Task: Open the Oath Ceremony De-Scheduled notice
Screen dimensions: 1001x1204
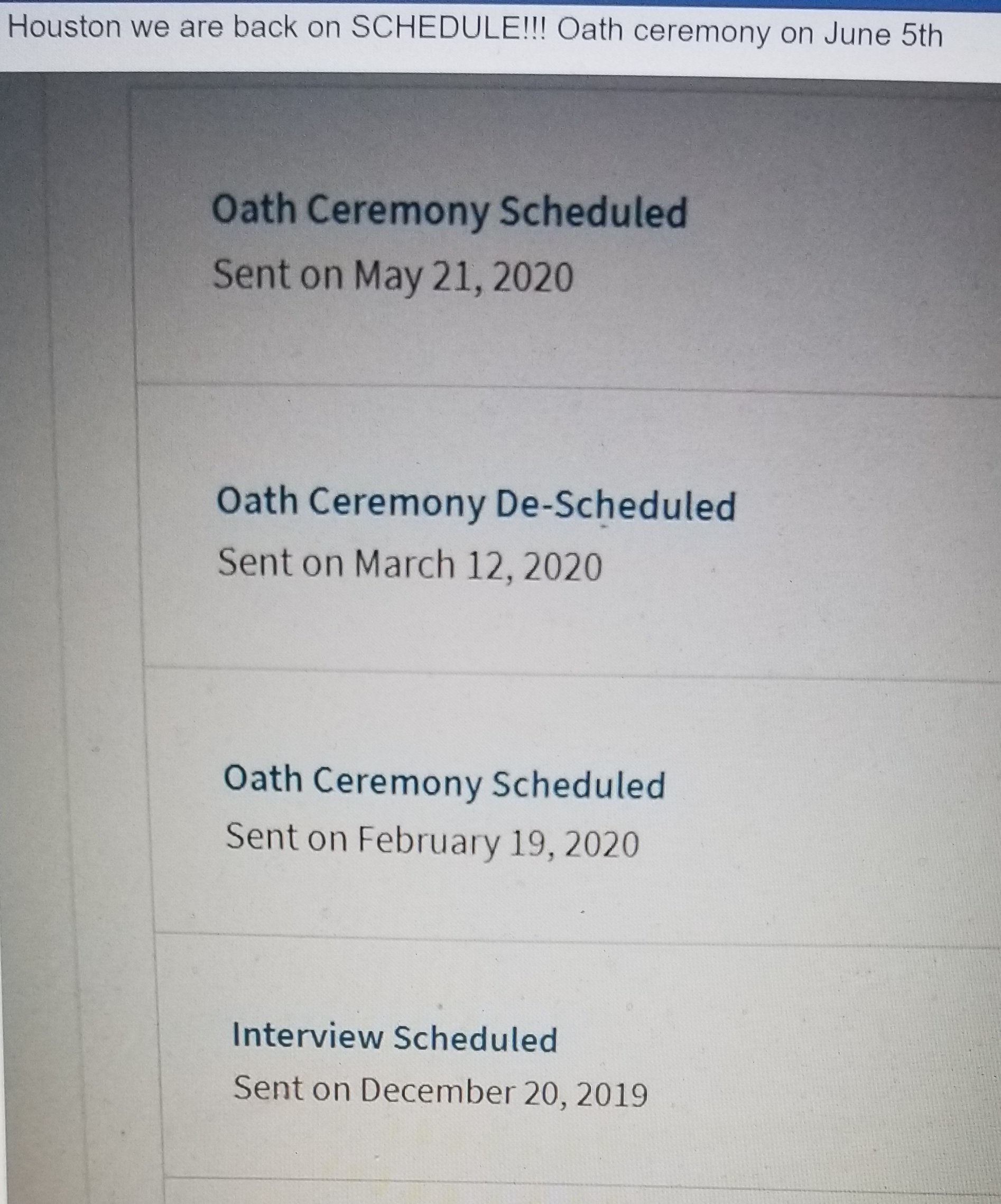Action: 476,503
